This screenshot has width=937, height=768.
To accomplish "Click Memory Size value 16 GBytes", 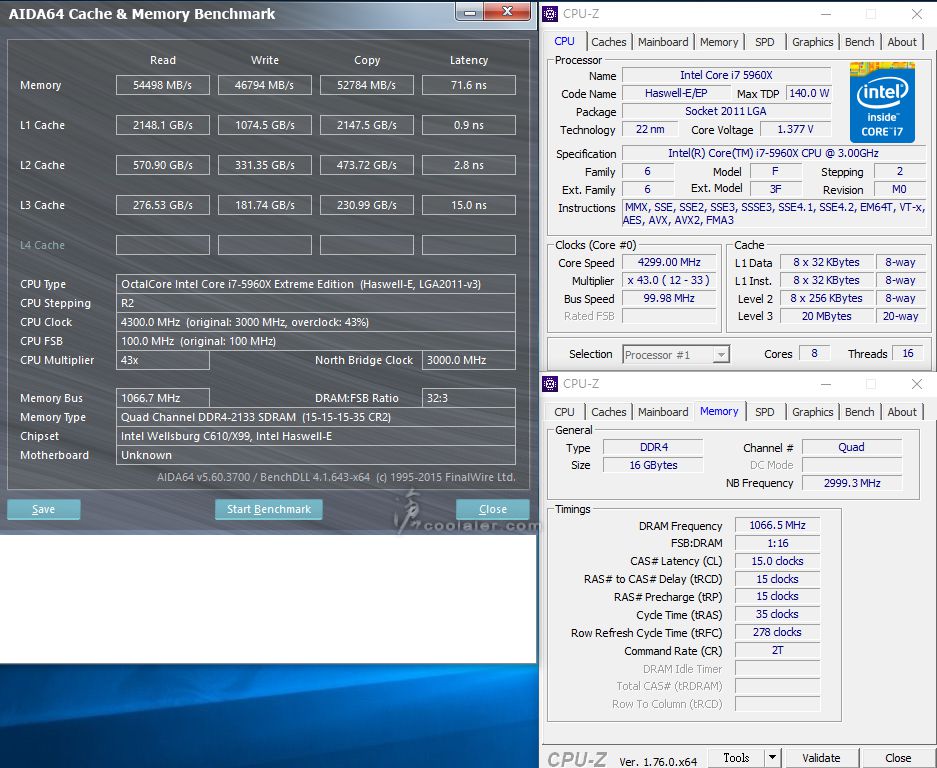I will coord(653,465).
